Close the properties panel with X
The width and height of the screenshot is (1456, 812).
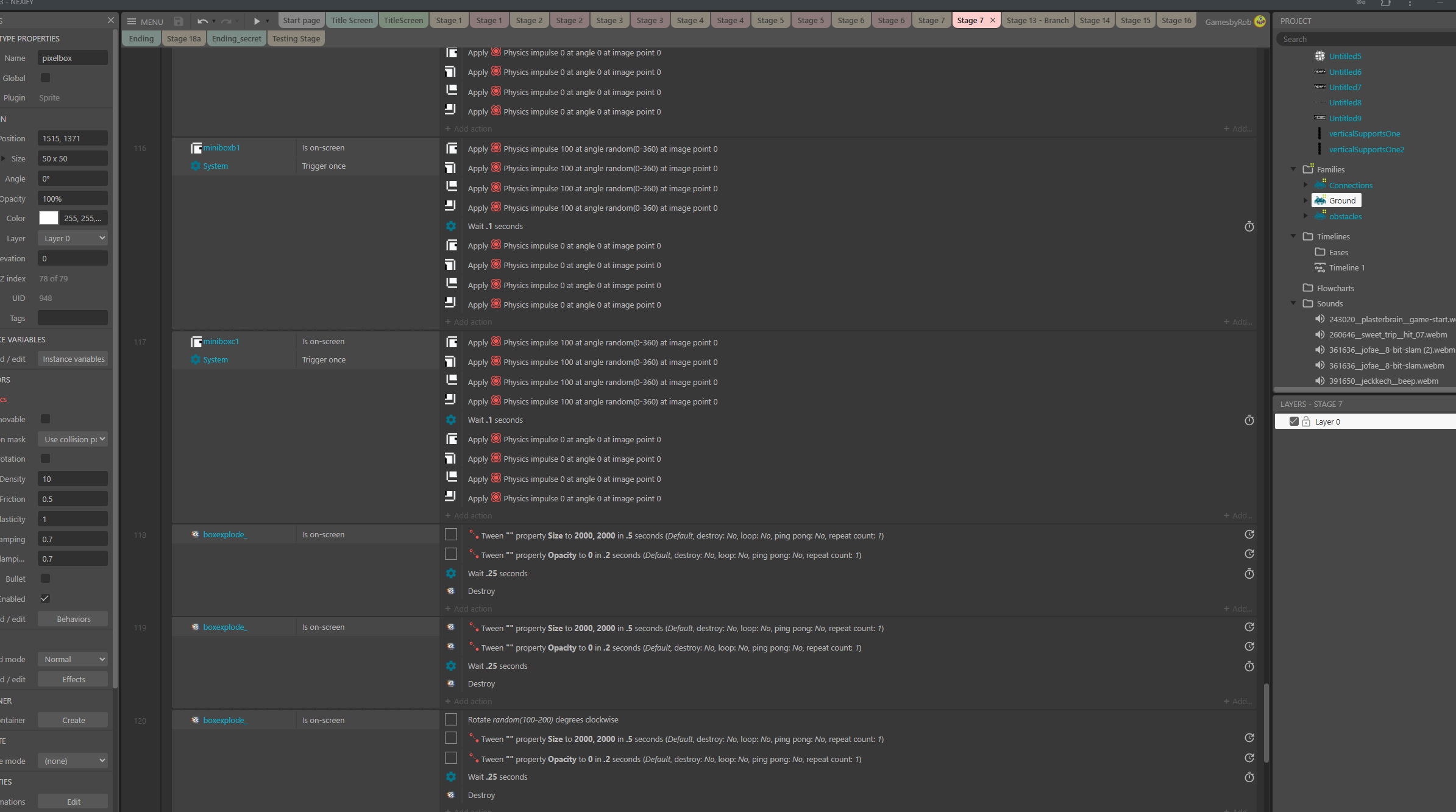point(110,20)
